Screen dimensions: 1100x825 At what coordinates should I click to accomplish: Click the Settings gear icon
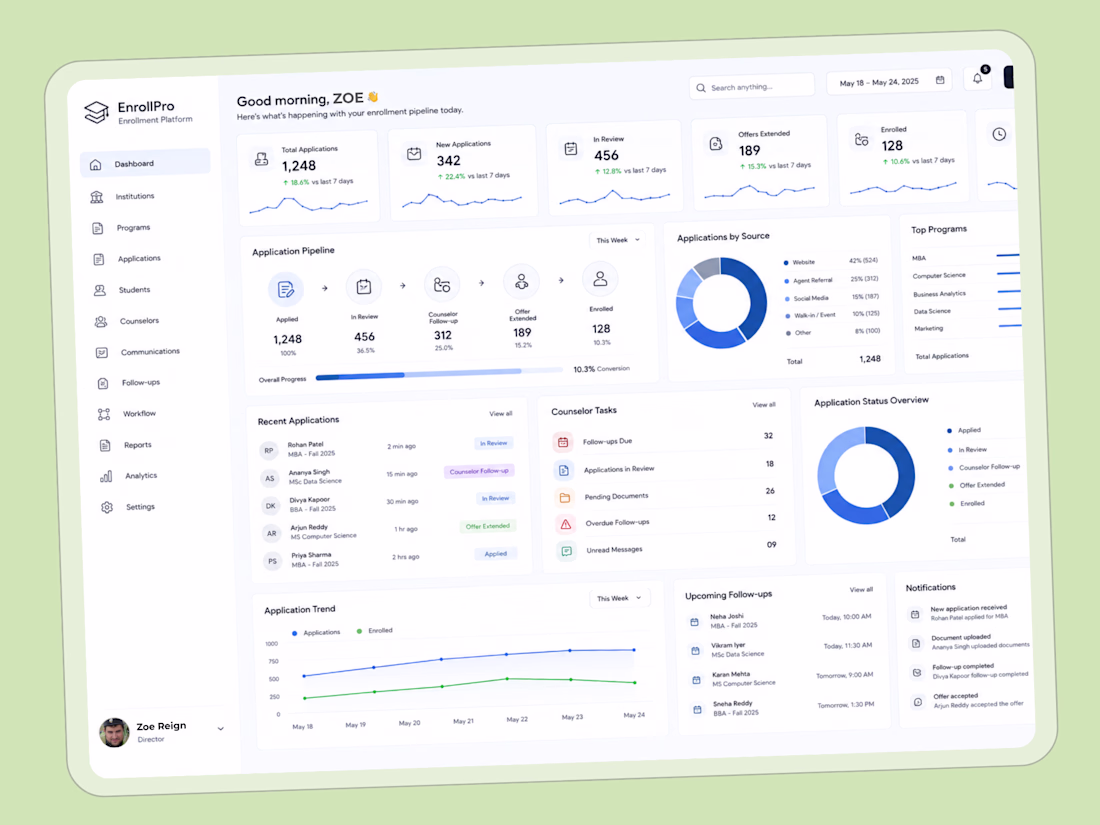(x=107, y=507)
